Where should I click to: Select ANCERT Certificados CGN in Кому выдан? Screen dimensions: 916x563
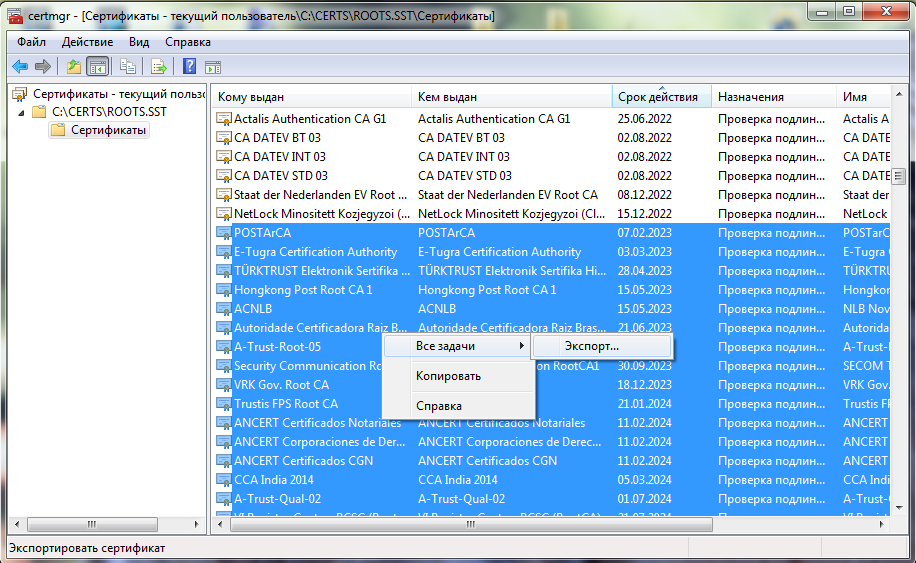pos(303,461)
